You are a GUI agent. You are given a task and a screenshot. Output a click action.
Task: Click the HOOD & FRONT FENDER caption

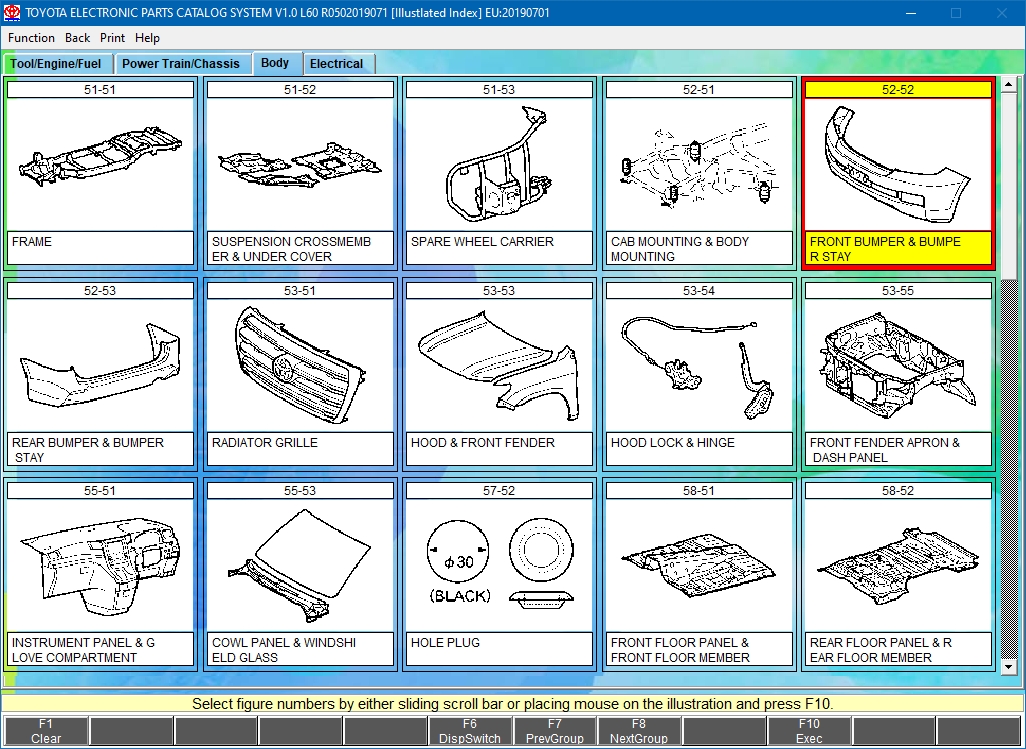click(x=482, y=443)
